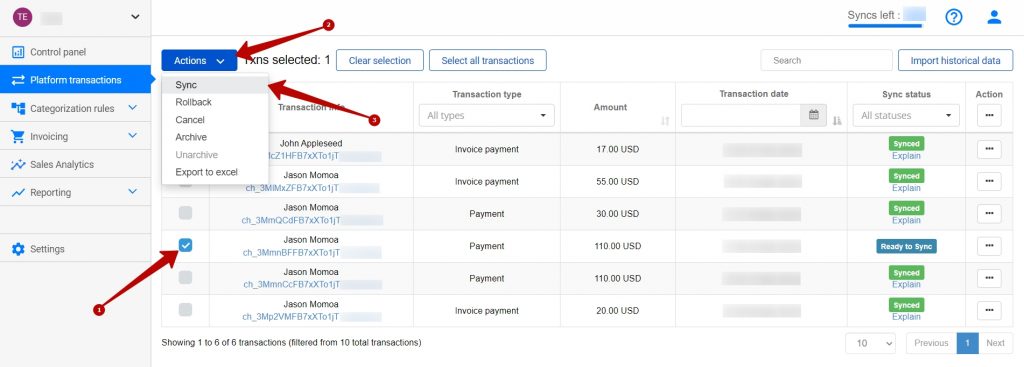Screen dimensions: 1024x367
Task: Change the page size 10 dropdown
Action: (871, 343)
